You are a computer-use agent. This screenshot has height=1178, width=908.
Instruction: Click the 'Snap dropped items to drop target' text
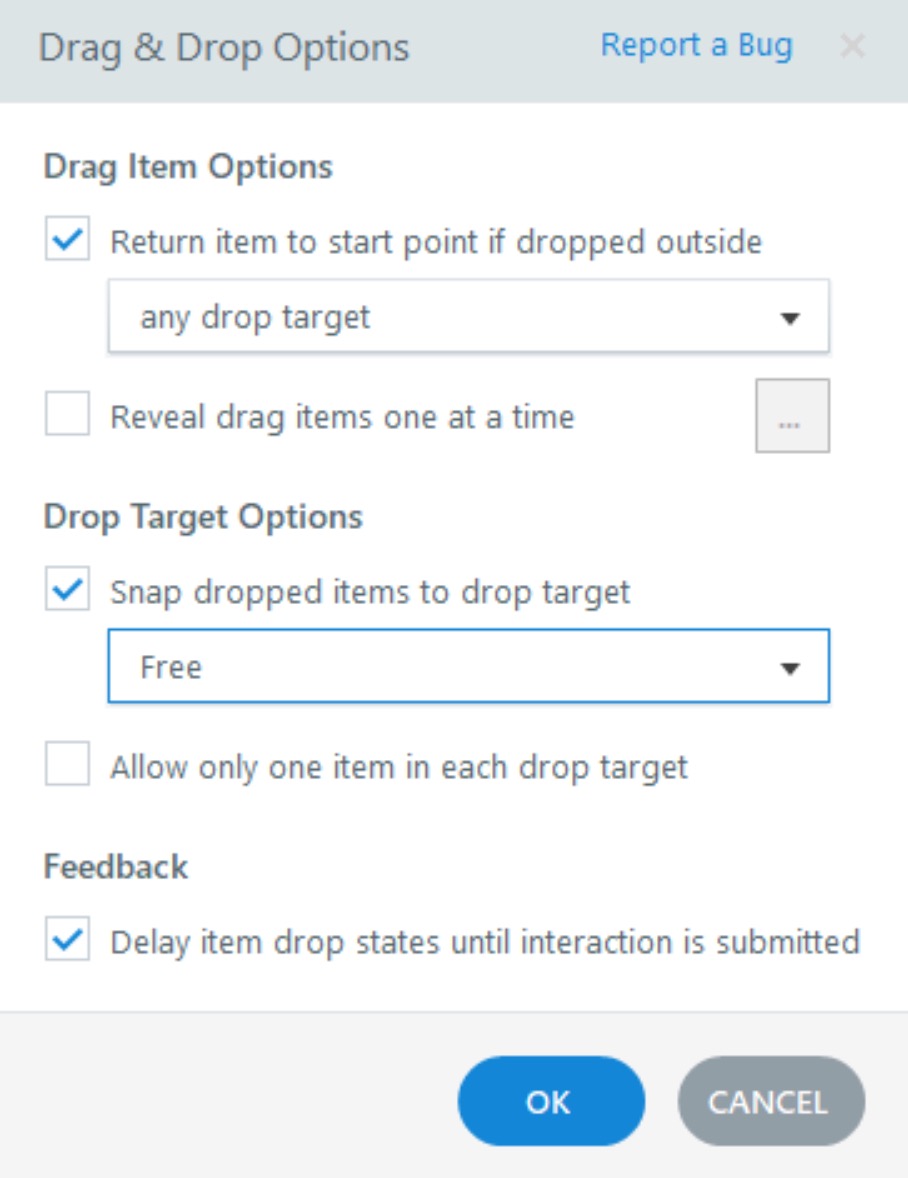tap(370, 591)
